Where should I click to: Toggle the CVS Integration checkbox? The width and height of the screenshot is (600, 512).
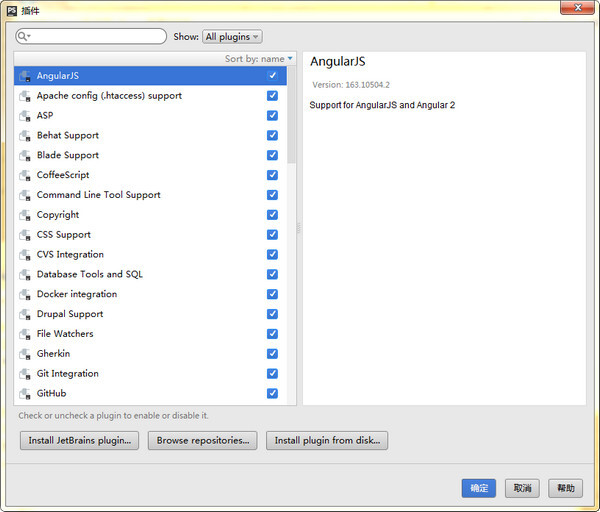tap(272, 254)
